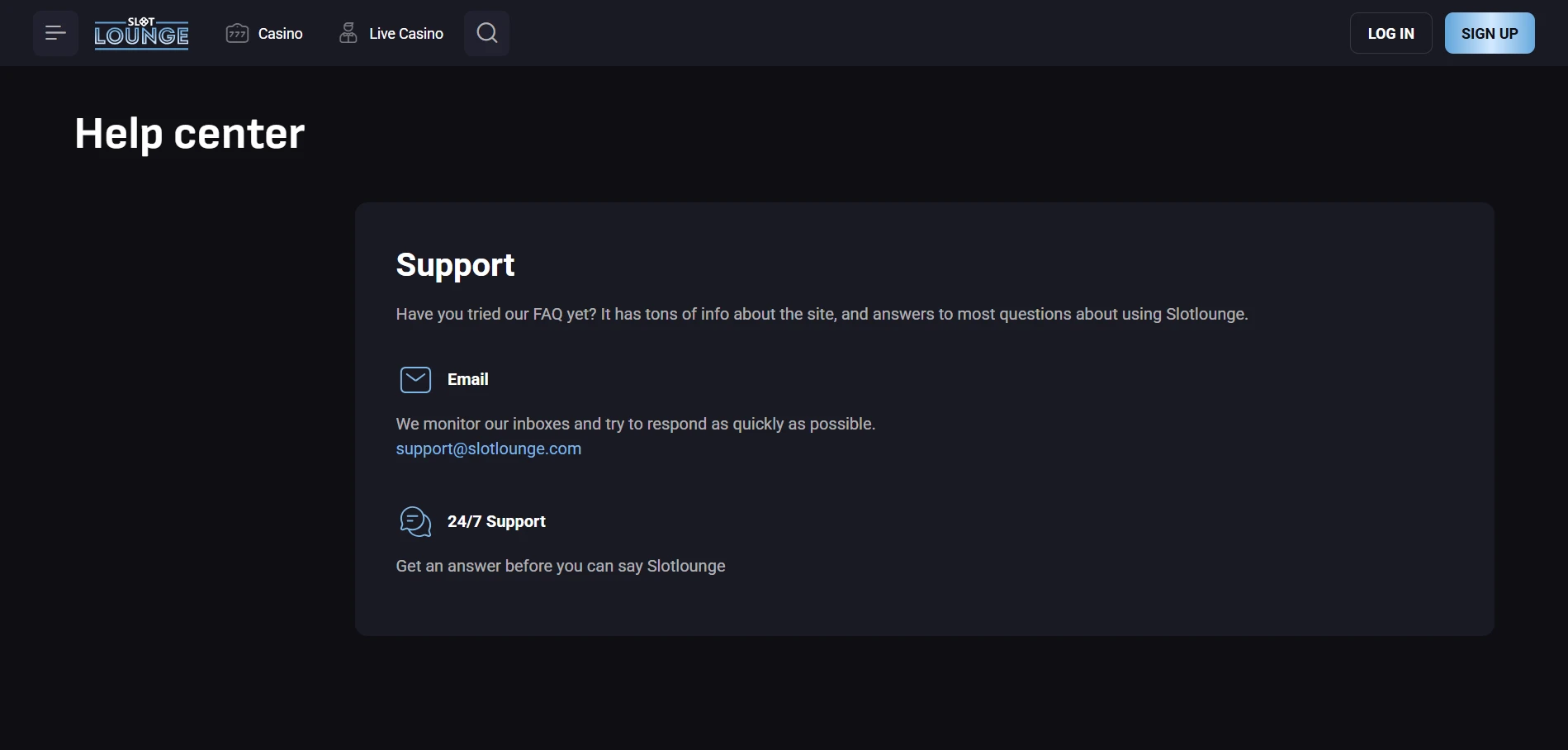Click 'Get an answer before you can say' text
This screenshot has height=750, width=1568.
(561, 566)
